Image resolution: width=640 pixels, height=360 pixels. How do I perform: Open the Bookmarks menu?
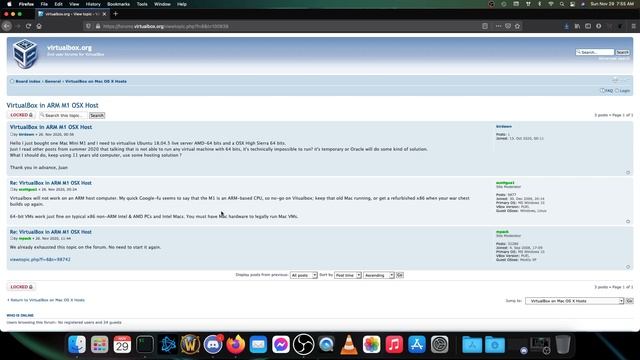(x=118, y=4)
